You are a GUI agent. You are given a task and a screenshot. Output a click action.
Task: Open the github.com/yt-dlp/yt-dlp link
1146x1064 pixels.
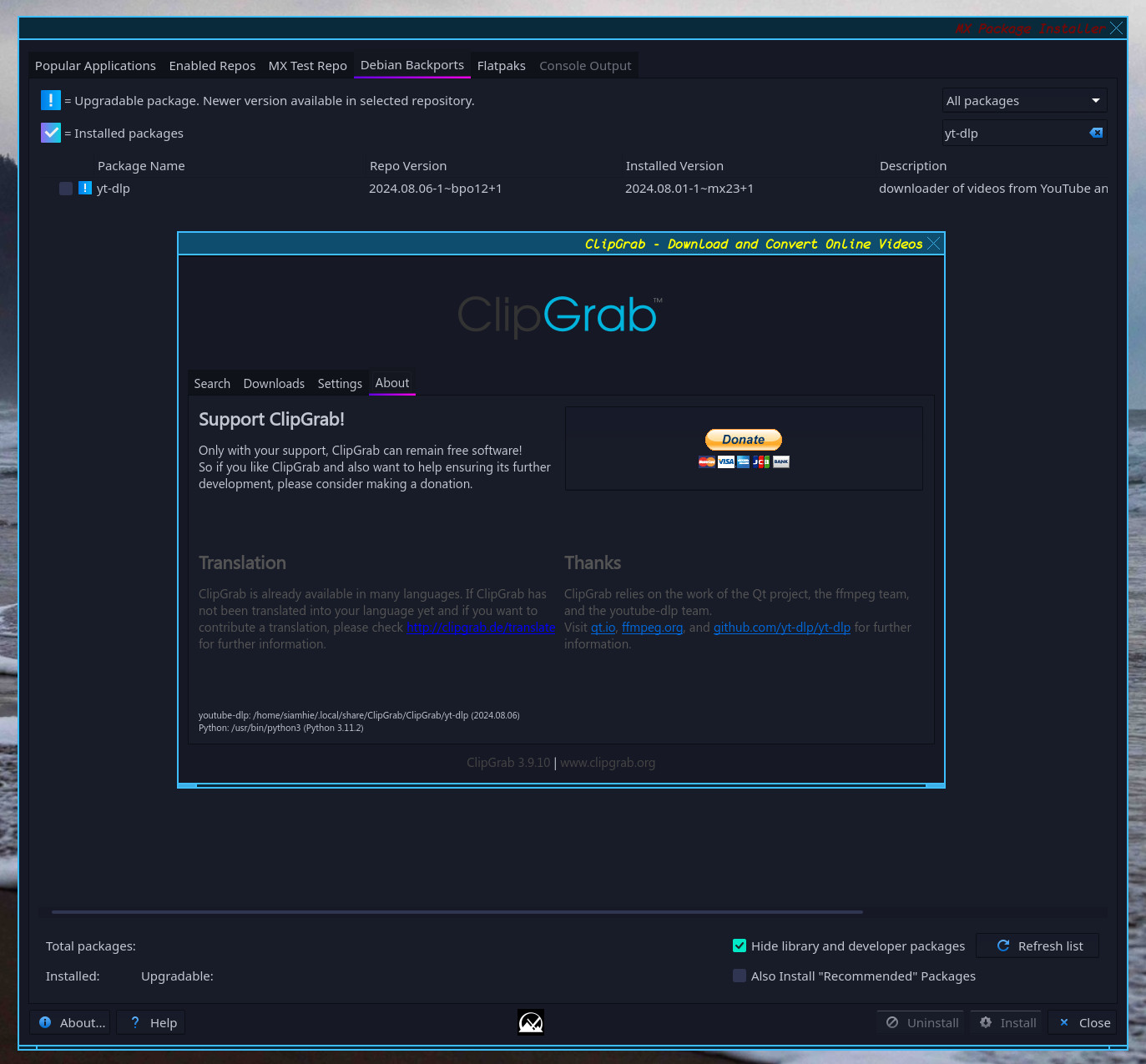(782, 628)
